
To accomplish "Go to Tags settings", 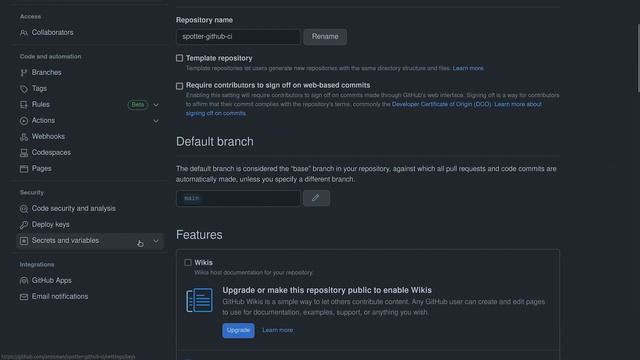I will [39, 88].
